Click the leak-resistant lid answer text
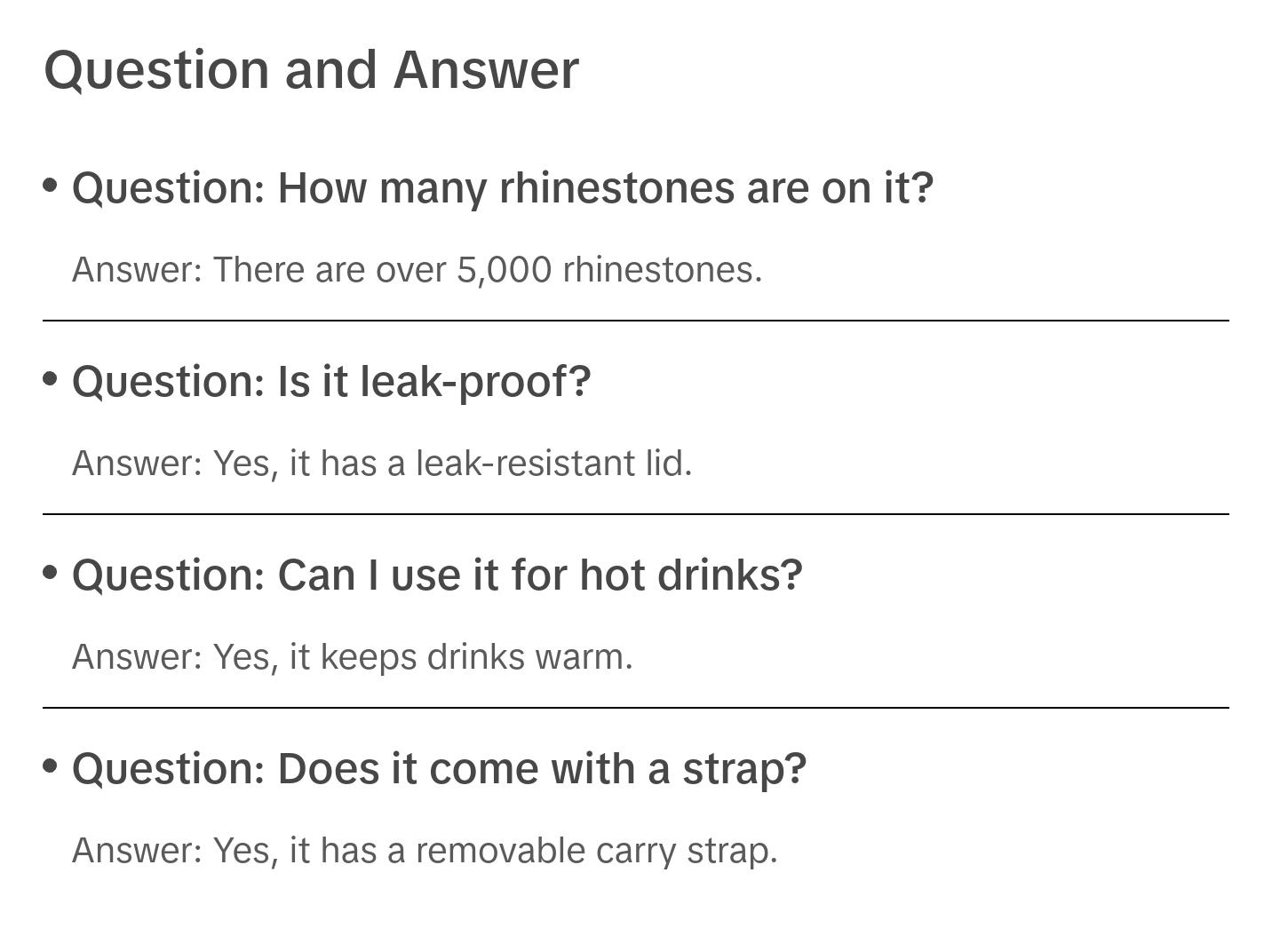 382,464
